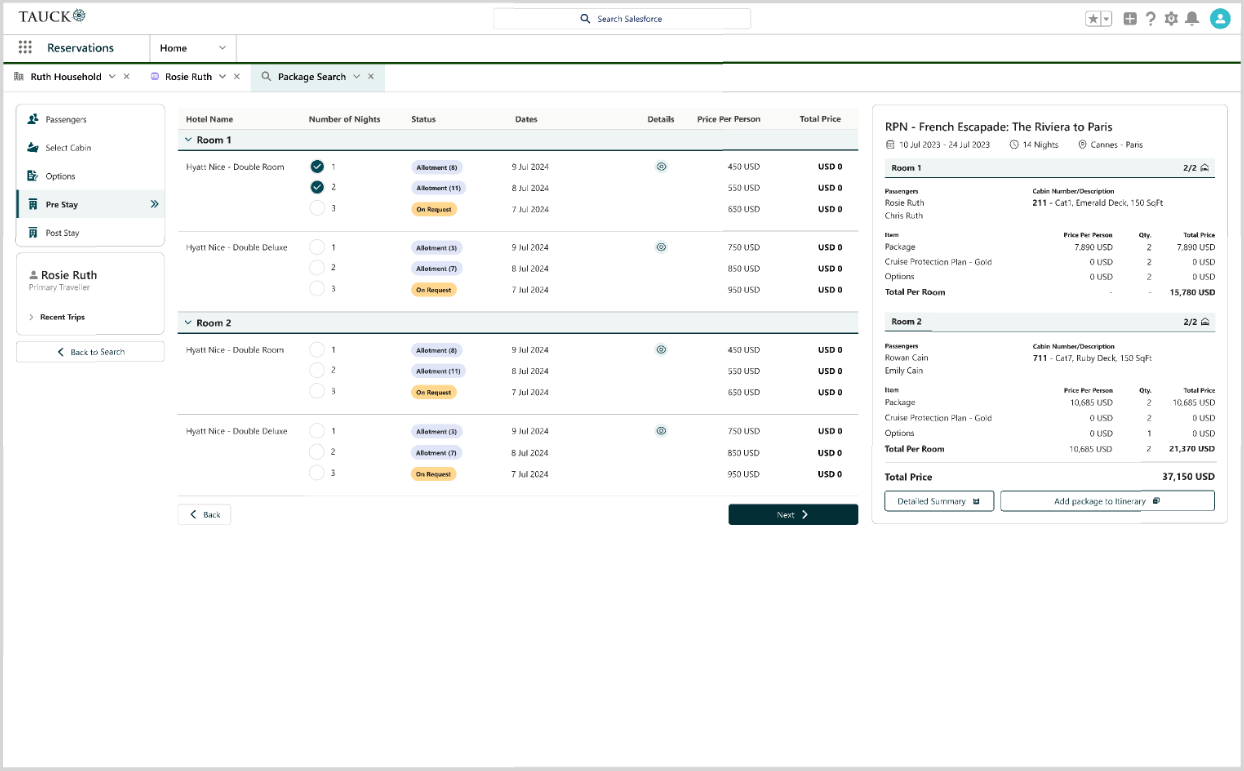Click the Search Salesforce field
This screenshot has width=1244, height=771.
621,19
